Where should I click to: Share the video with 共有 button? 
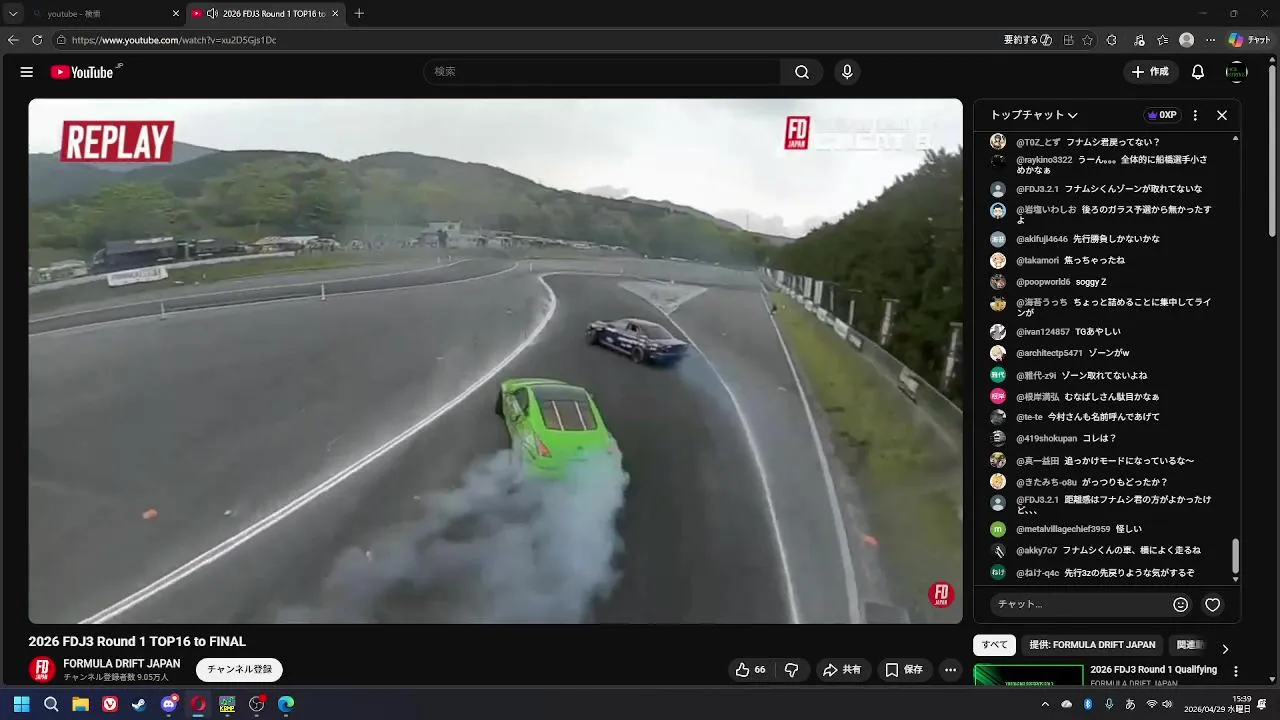(841, 670)
